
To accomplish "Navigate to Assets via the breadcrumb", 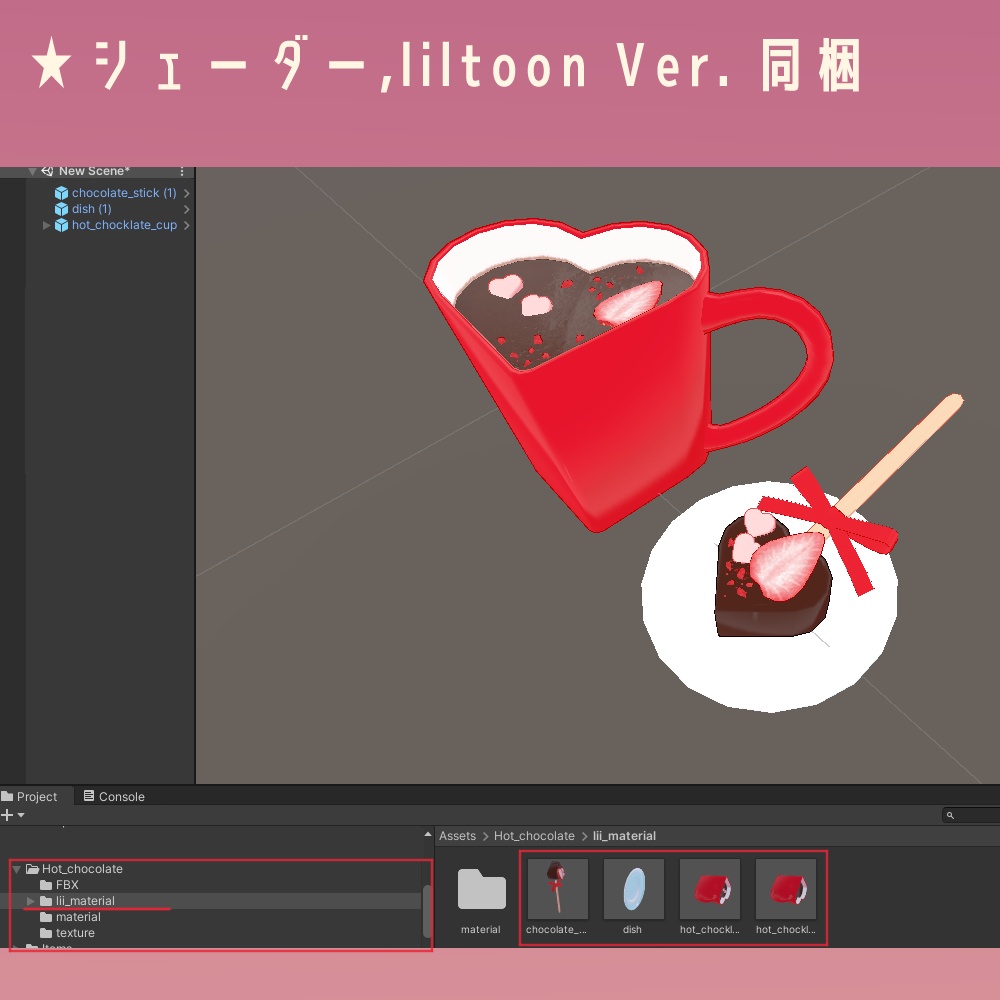I will coord(457,835).
